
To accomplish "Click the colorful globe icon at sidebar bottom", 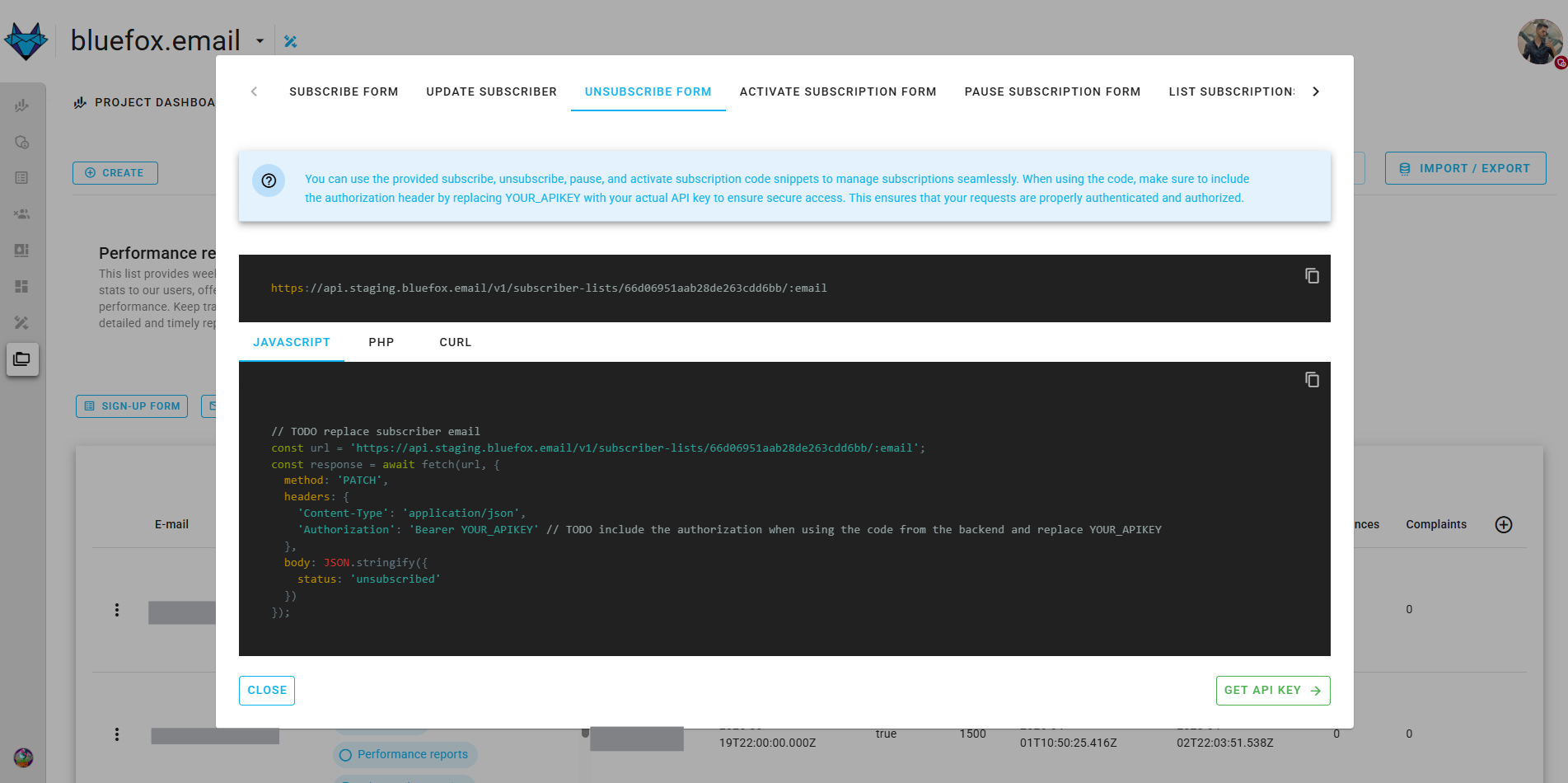I will (23, 757).
